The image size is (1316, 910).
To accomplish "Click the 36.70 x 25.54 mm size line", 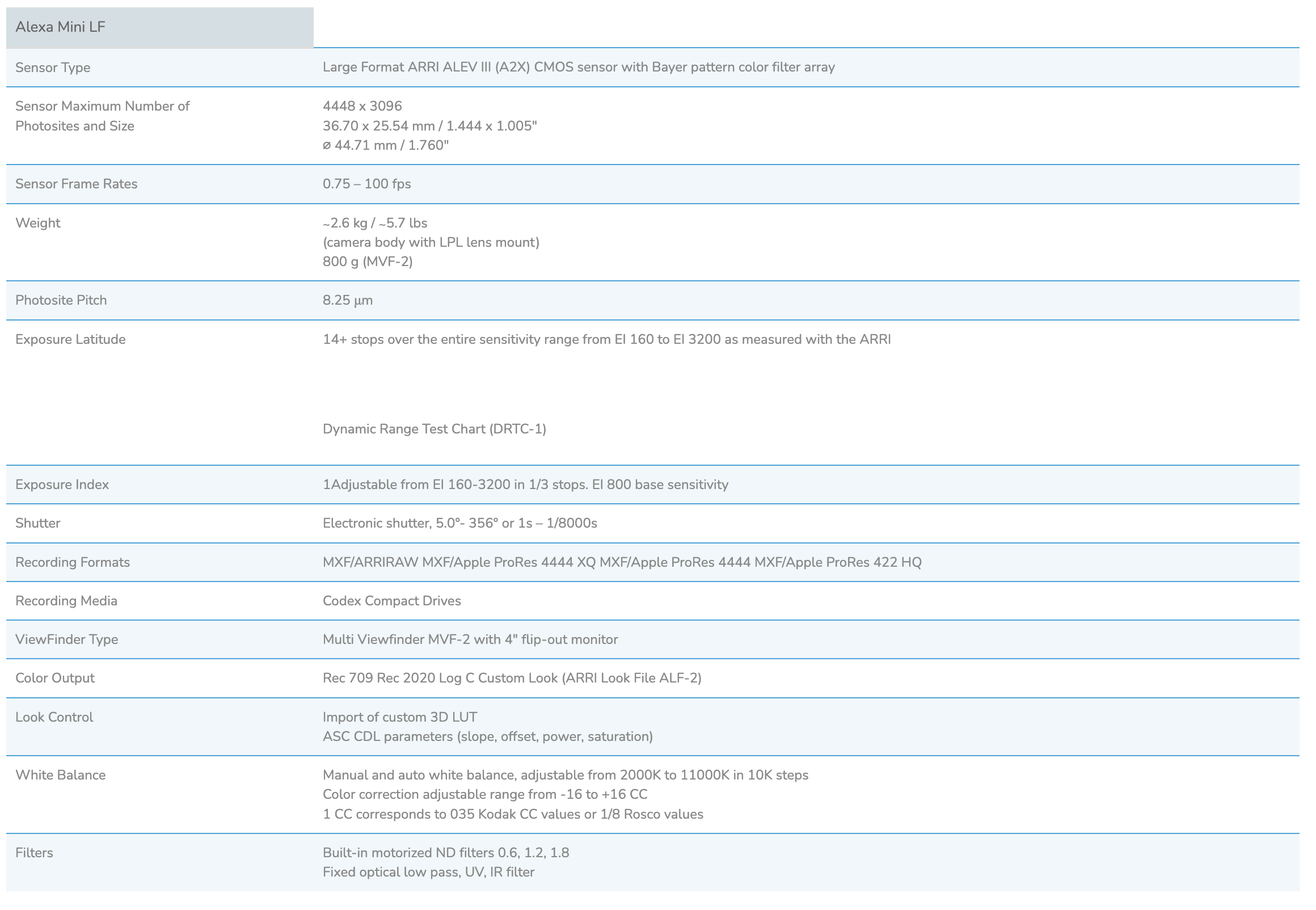I will 430,125.
